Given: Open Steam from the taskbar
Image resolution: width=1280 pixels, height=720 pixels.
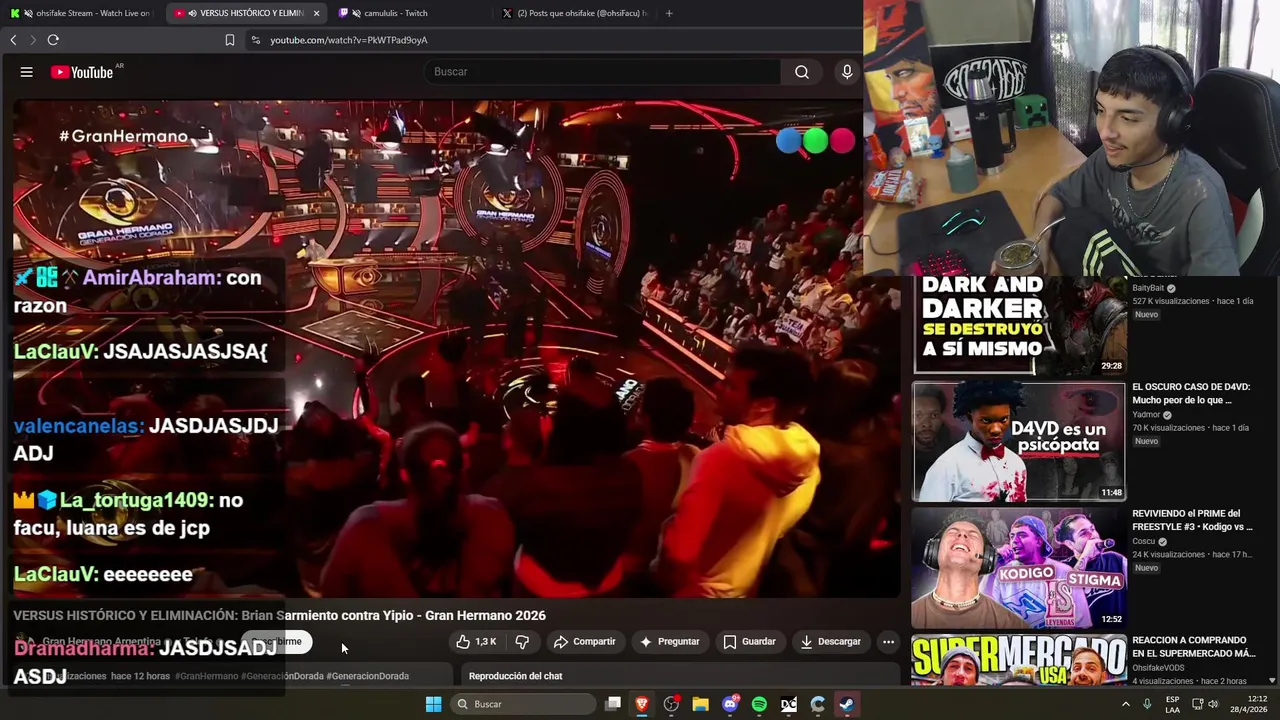Looking at the screenshot, I should coord(847,704).
